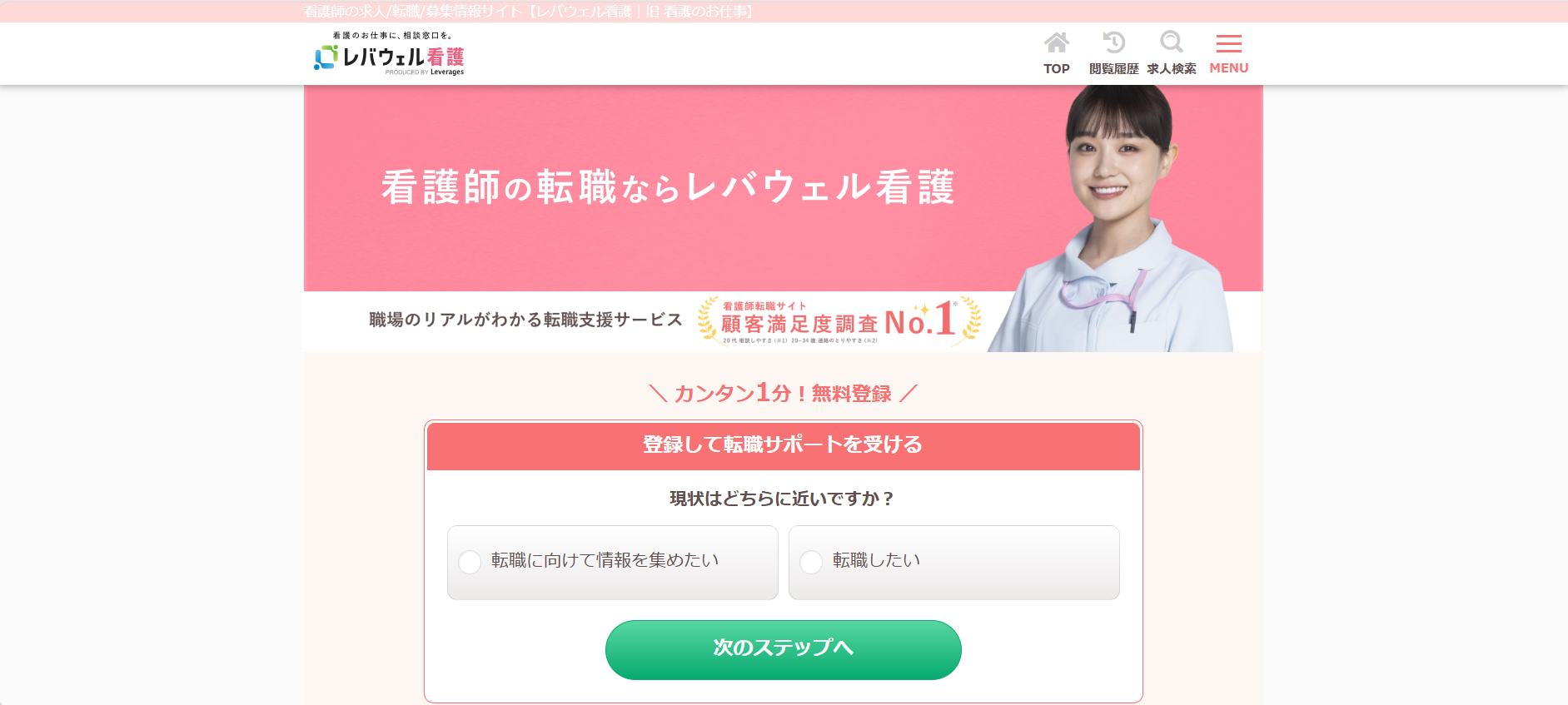Open 求人検索 magnifier icon
Screen dimensions: 1568x705
[1172, 42]
